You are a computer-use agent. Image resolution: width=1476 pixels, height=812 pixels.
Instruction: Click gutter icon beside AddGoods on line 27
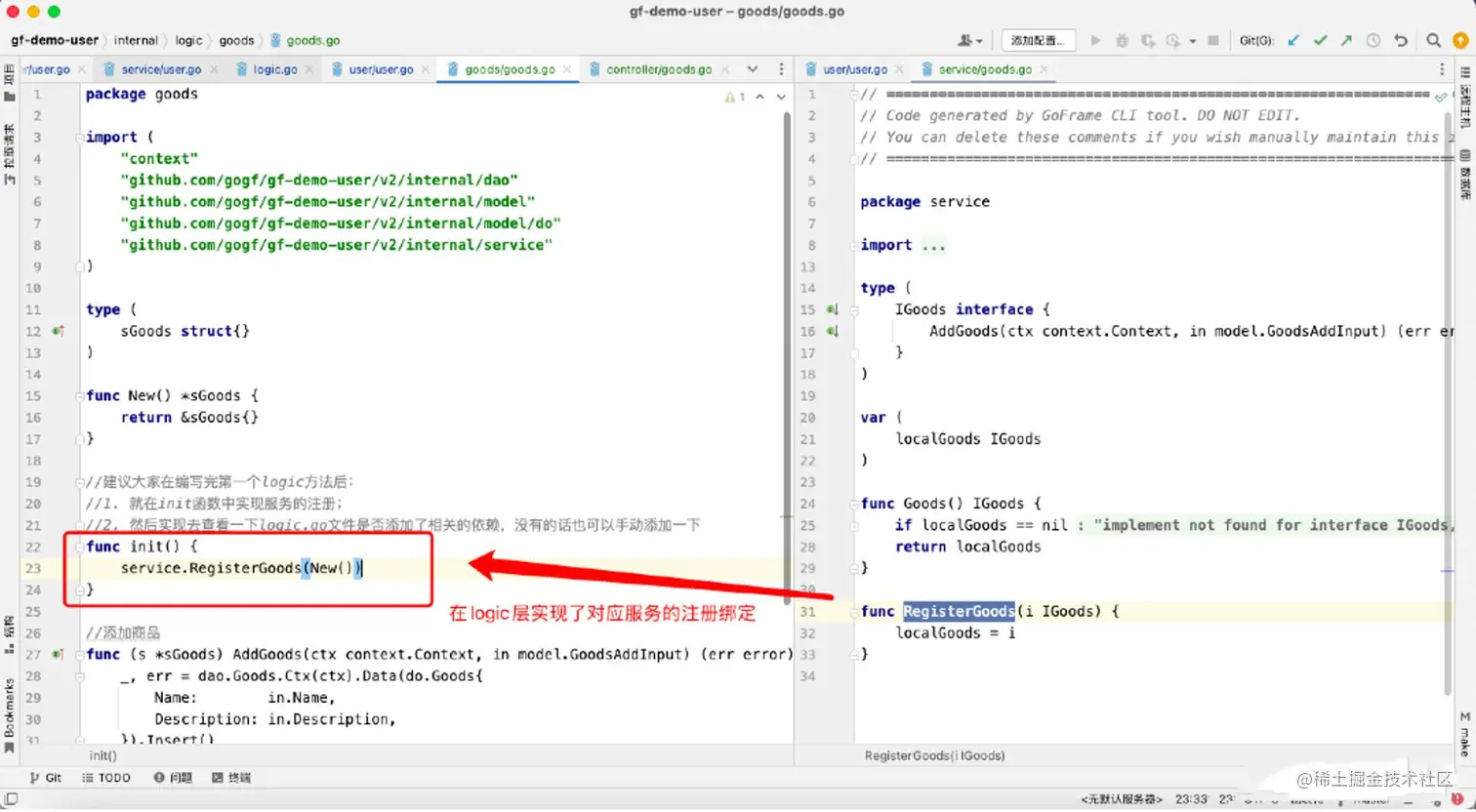click(59, 654)
